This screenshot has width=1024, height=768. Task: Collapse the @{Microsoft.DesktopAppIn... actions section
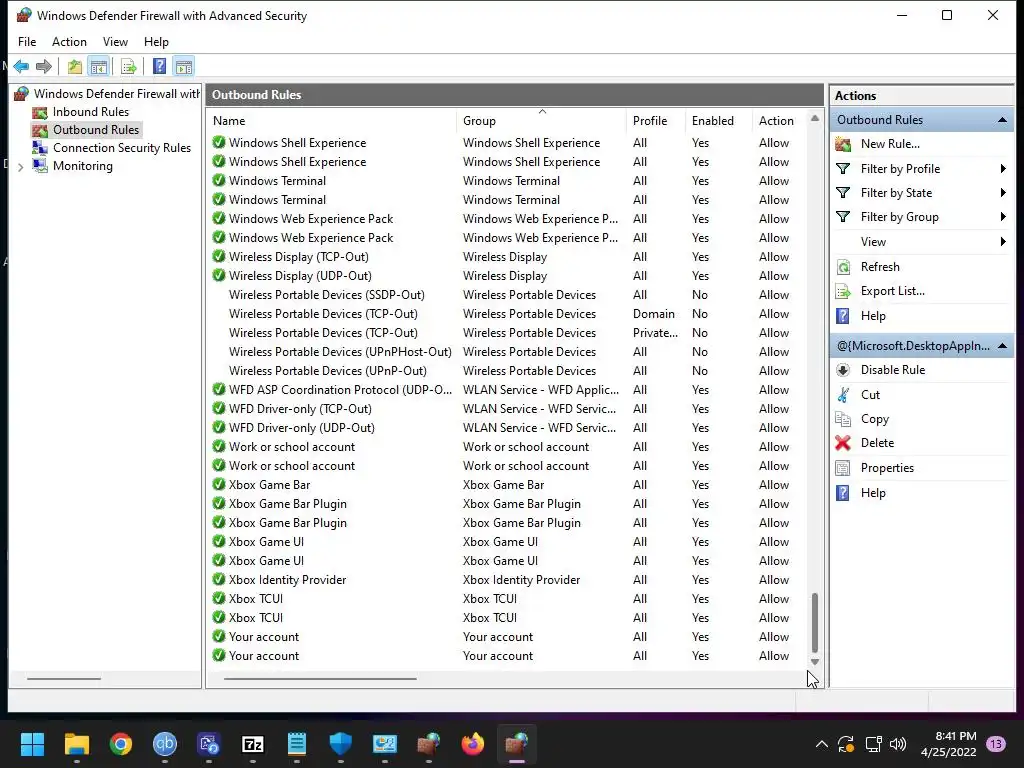(1002, 346)
